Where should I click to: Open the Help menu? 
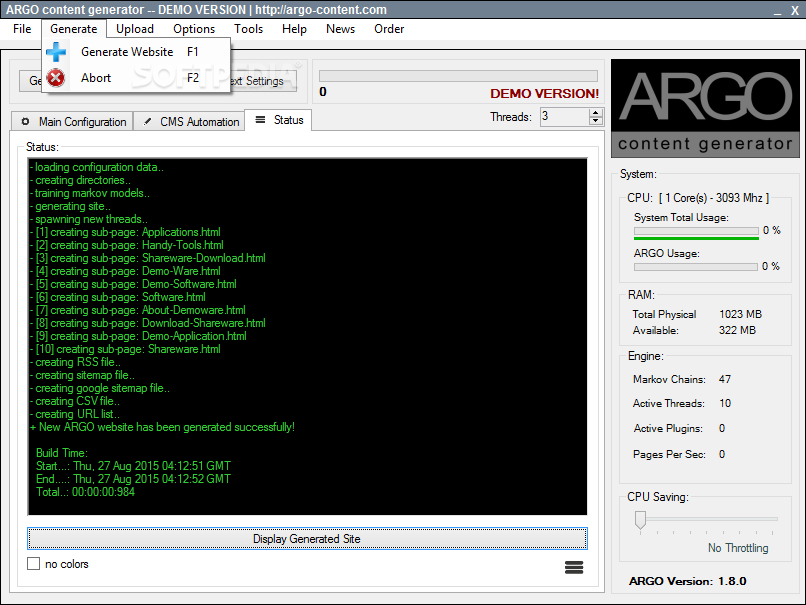pyautogui.click(x=294, y=29)
